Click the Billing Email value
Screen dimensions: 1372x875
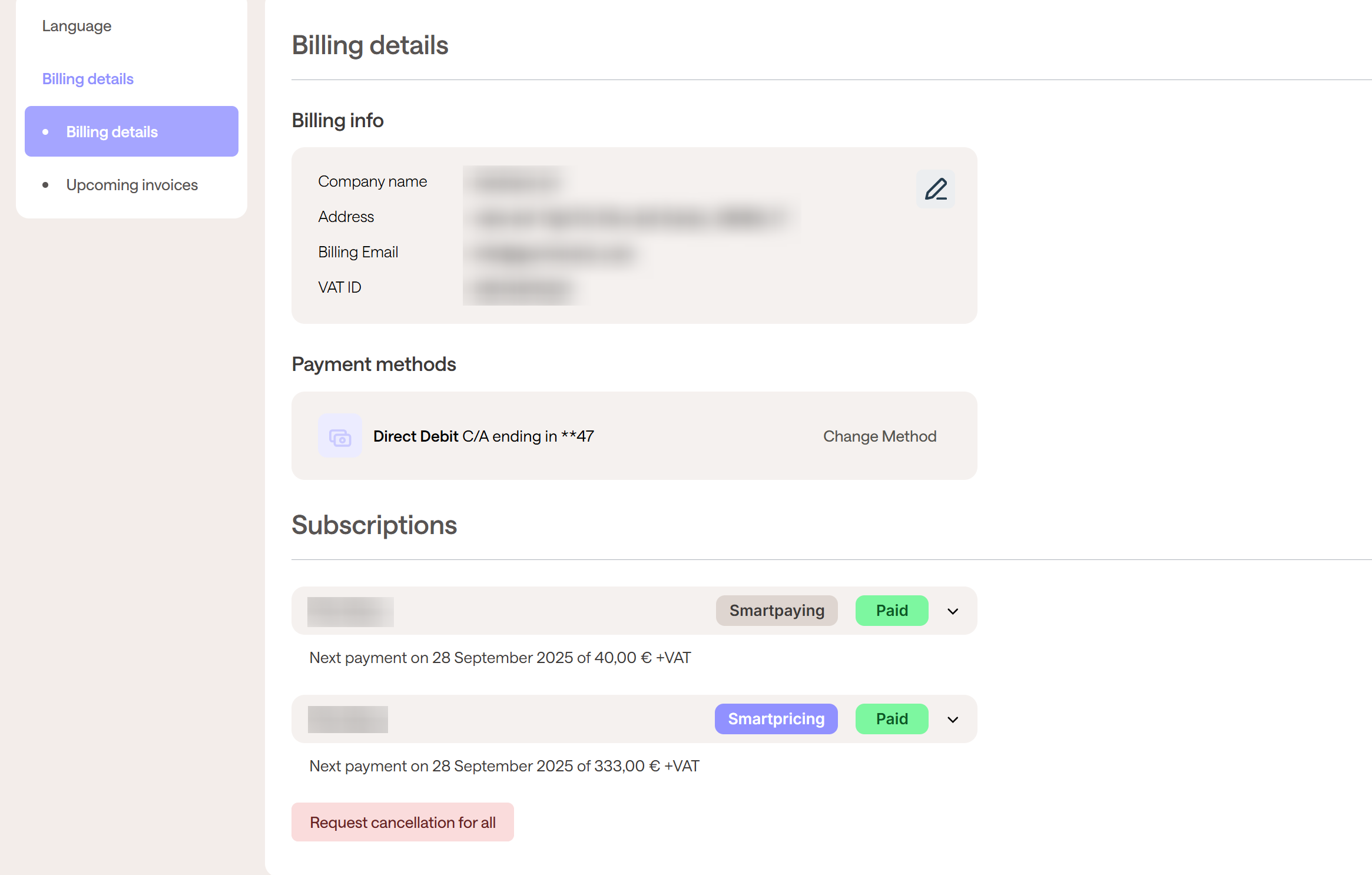coord(554,253)
